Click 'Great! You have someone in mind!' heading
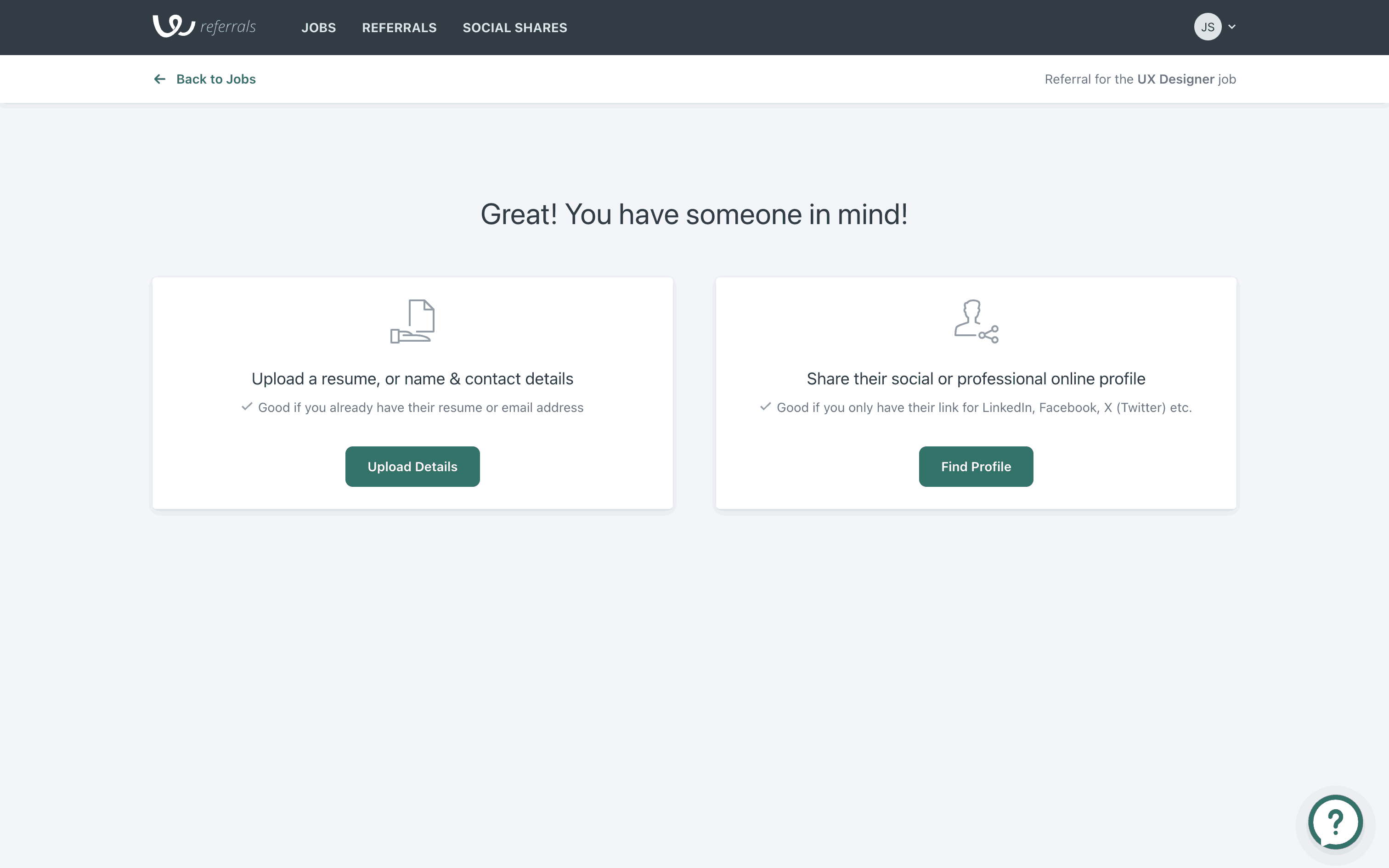Screen dimensions: 1389x868 pos(694,215)
